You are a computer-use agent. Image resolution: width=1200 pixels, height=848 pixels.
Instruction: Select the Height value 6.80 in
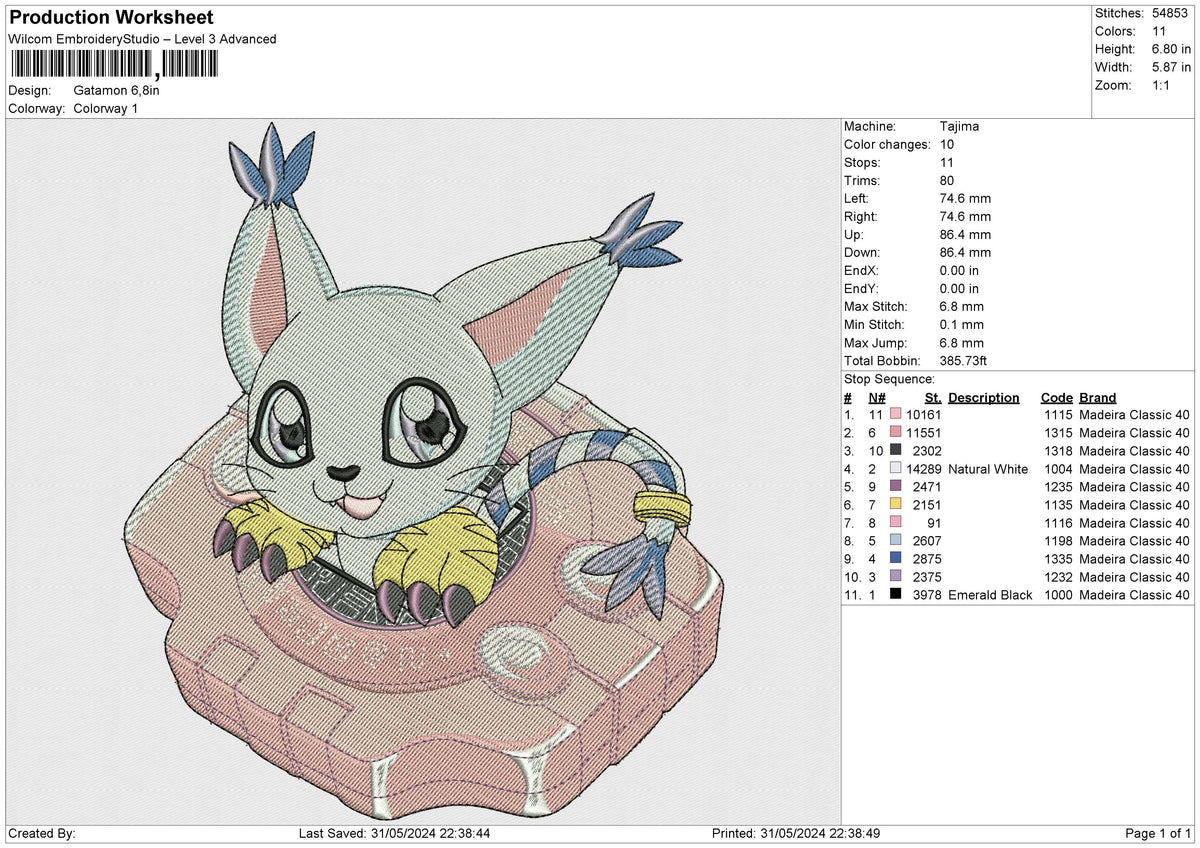tap(1171, 49)
